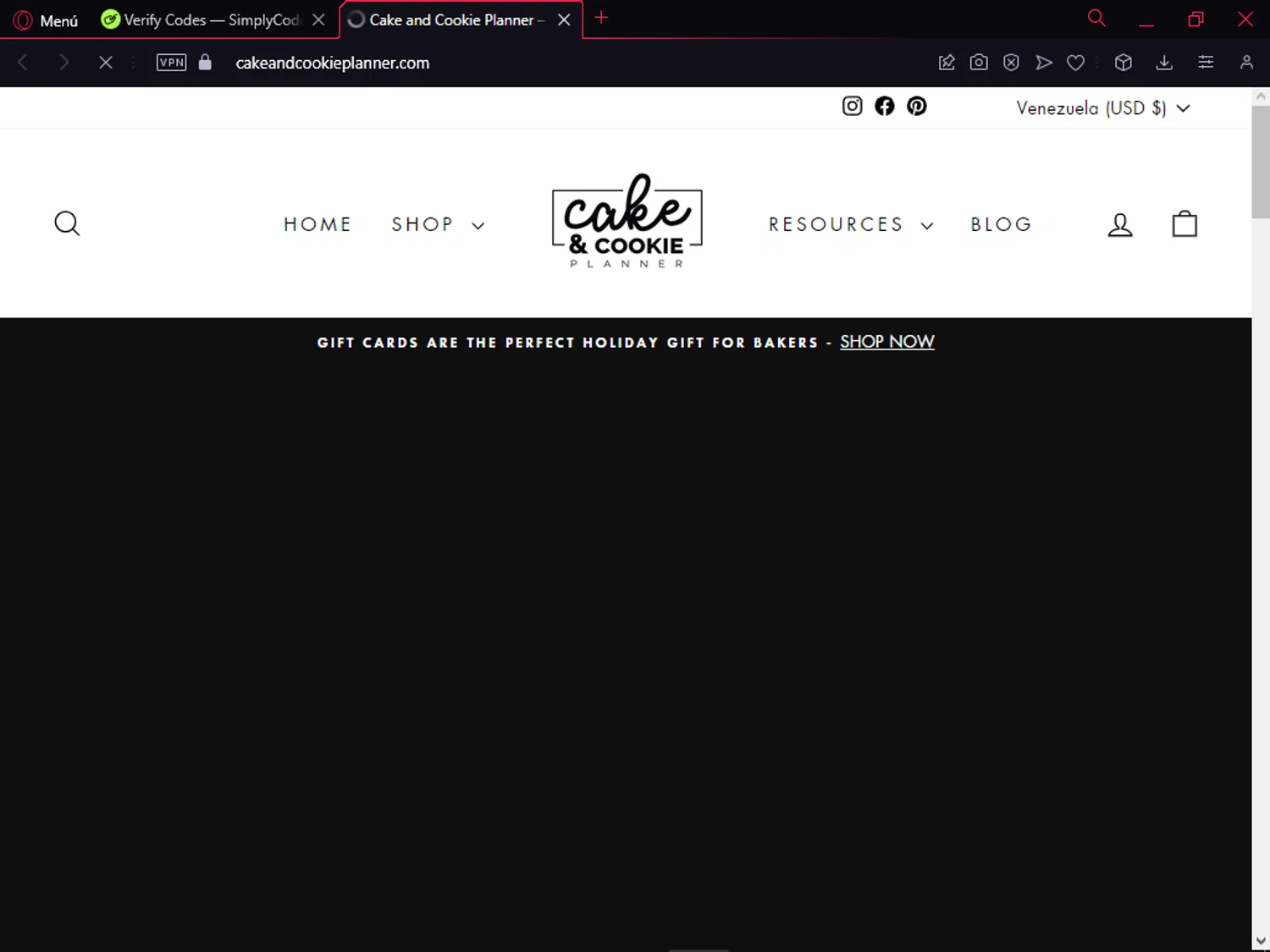Go to the HOME page
This screenshot has height=952, width=1270.
tap(317, 224)
